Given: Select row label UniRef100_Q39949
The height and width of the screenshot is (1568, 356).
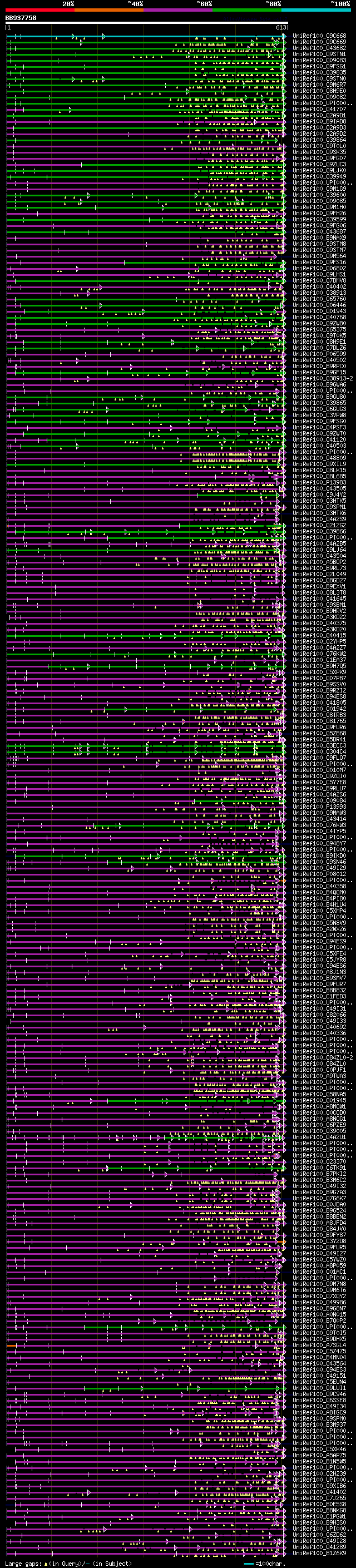Looking at the screenshot, I should (319, 176).
